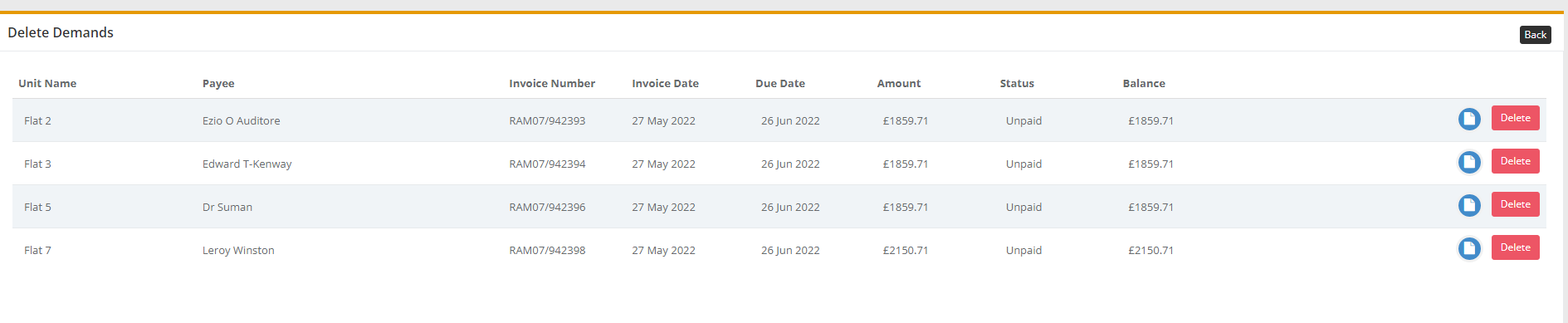This screenshot has height=323, width=1568.
Task: Select the Flat 7 unit name cell
Action: tap(37, 250)
